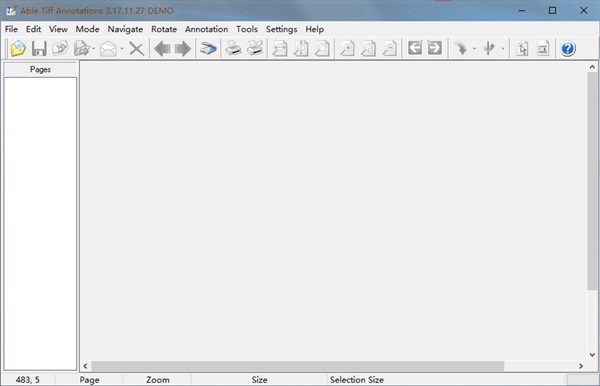Viewport: 600px width, 386px height.
Task: Click inside the white Pages thumbnail list
Action: click(40, 224)
